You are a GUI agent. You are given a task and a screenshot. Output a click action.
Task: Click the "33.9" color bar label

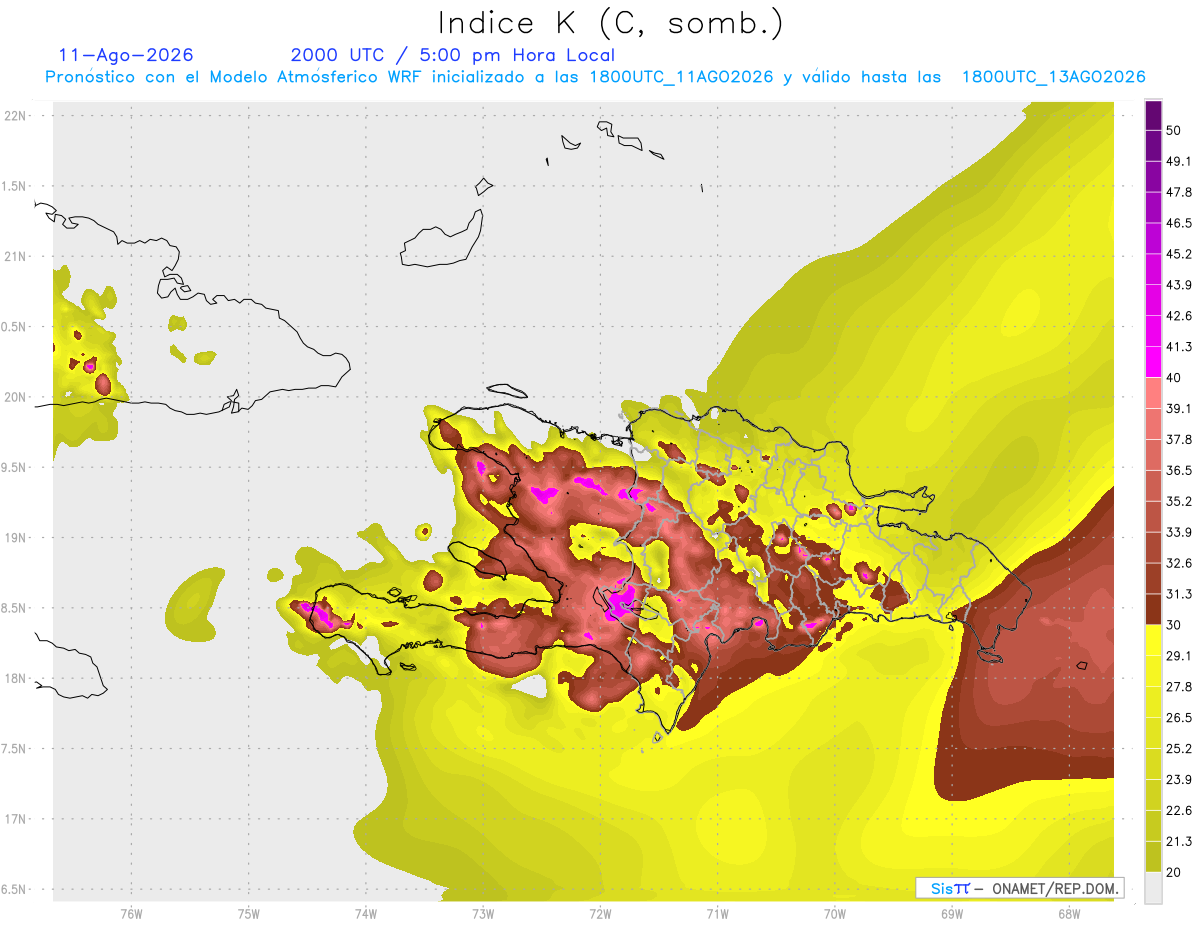[1178, 532]
